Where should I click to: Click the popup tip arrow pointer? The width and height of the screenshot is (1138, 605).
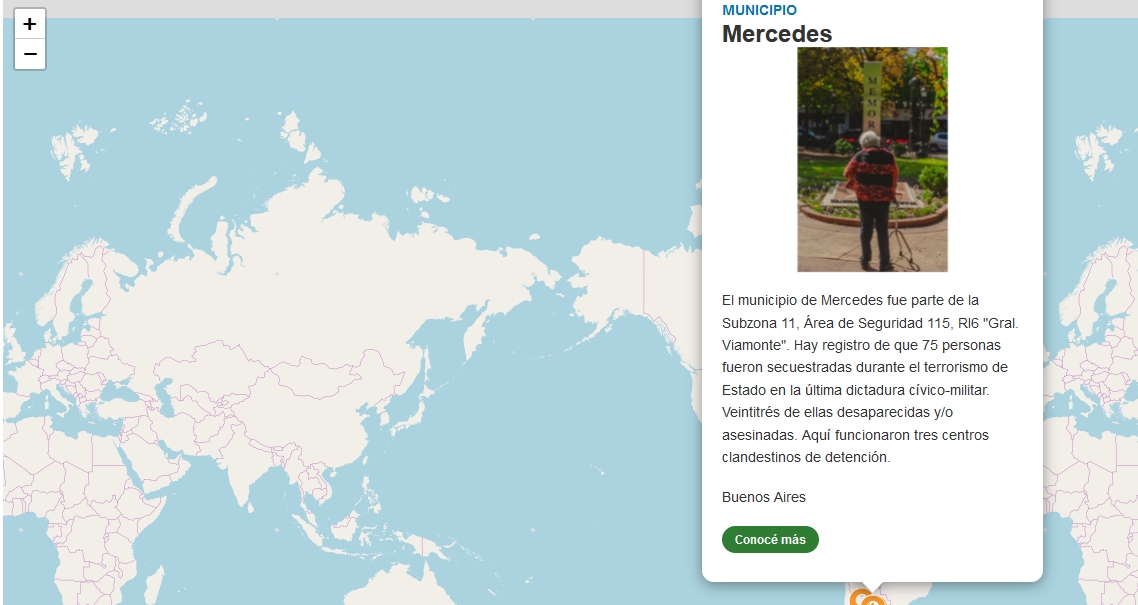coord(872,587)
